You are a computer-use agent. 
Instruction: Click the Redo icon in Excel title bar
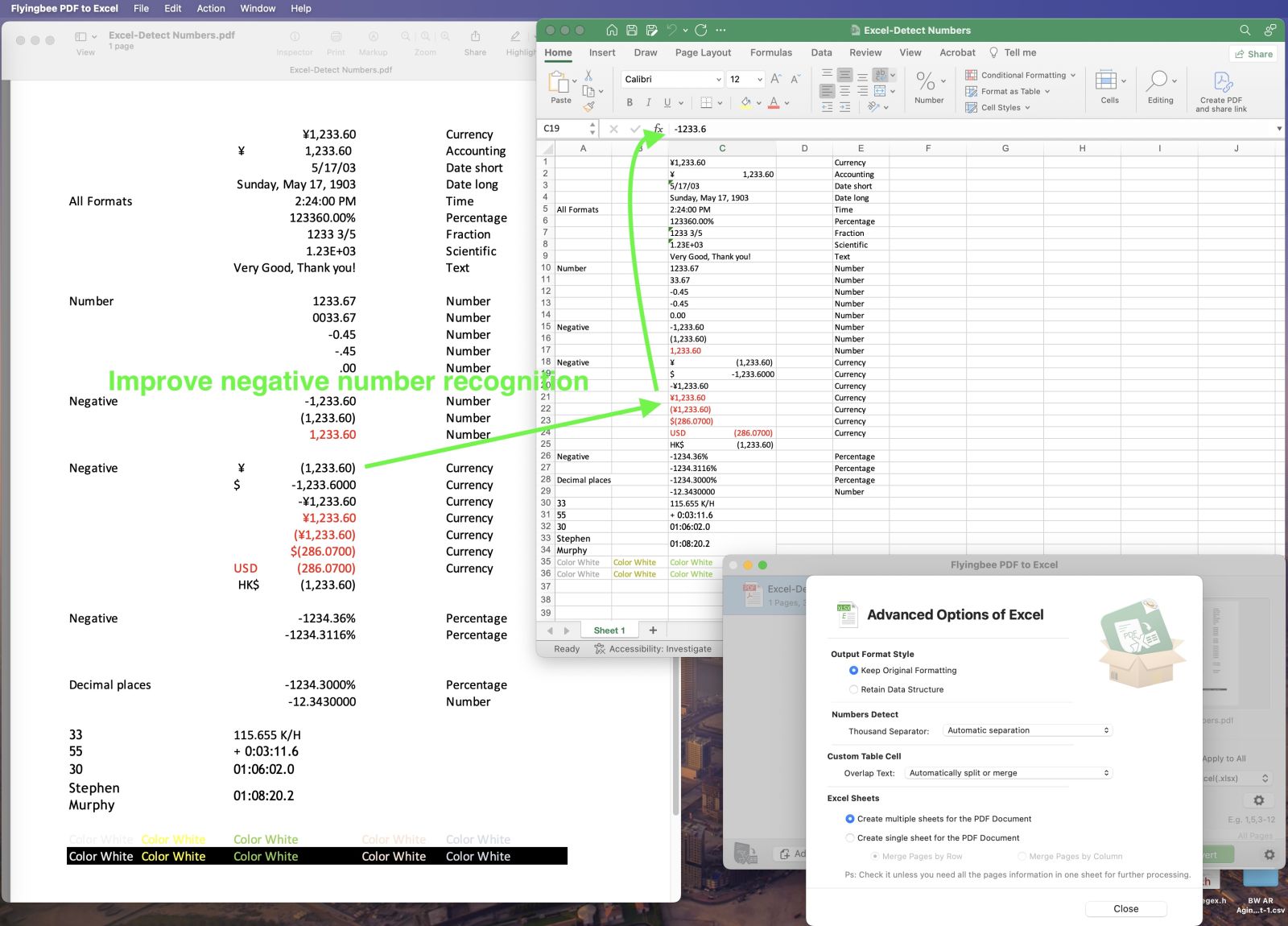coord(701,30)
